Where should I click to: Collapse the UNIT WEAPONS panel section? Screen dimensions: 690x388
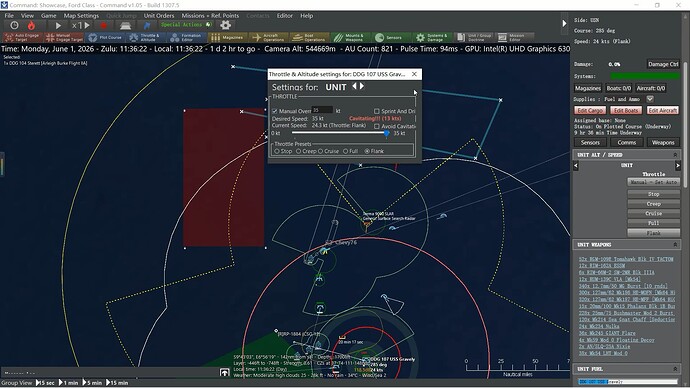[x=675, y=245]
